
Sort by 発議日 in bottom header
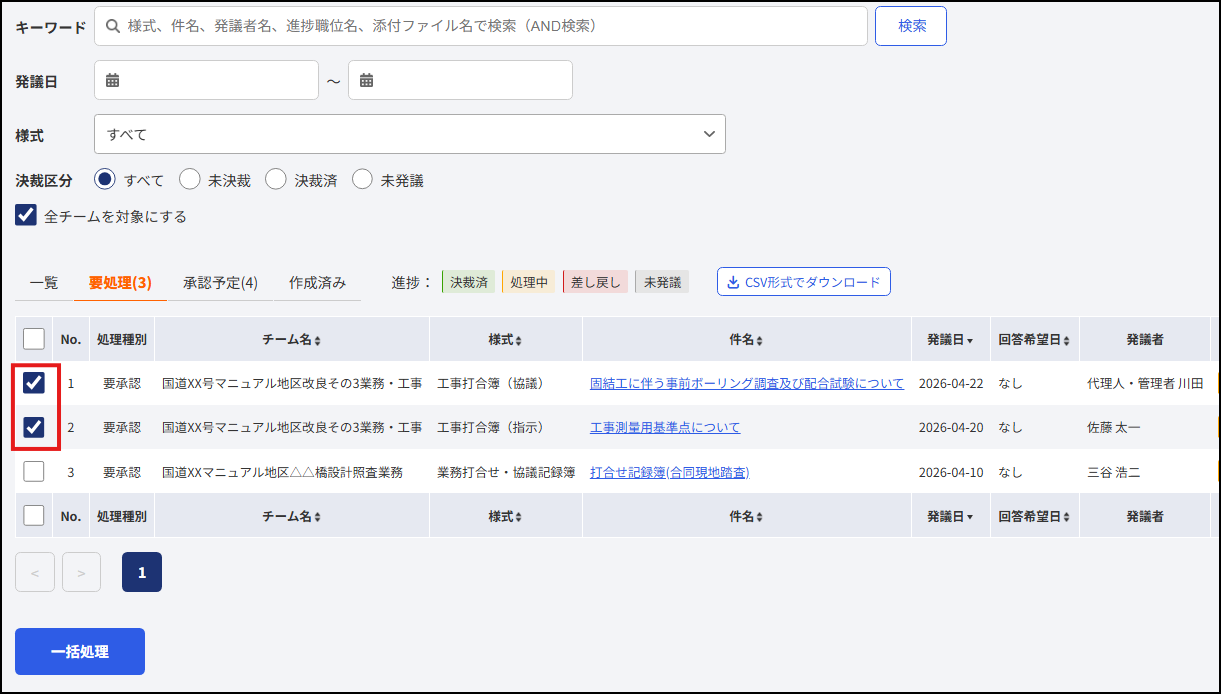pyautogui.click(x=950, y=516)
